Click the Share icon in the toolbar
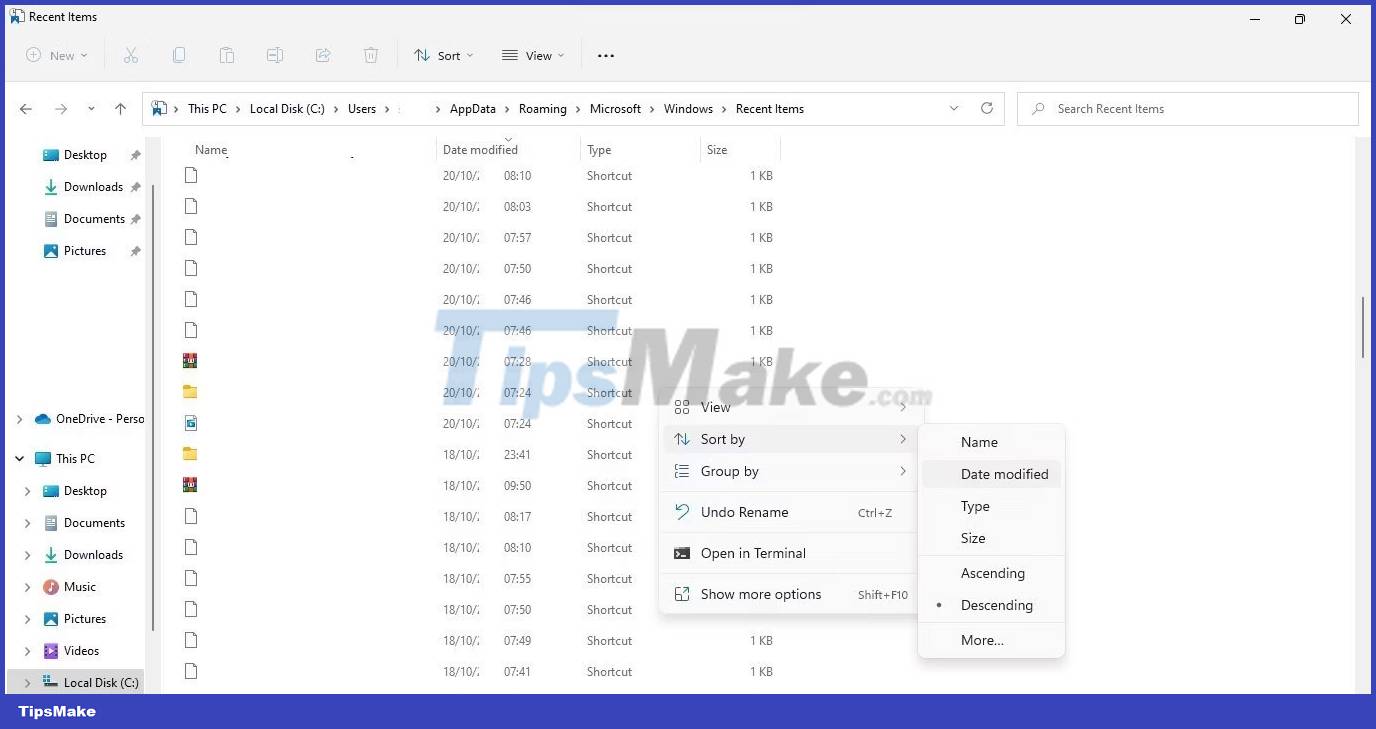Screen dimensions: 1376x729 [x=322, y=55]
